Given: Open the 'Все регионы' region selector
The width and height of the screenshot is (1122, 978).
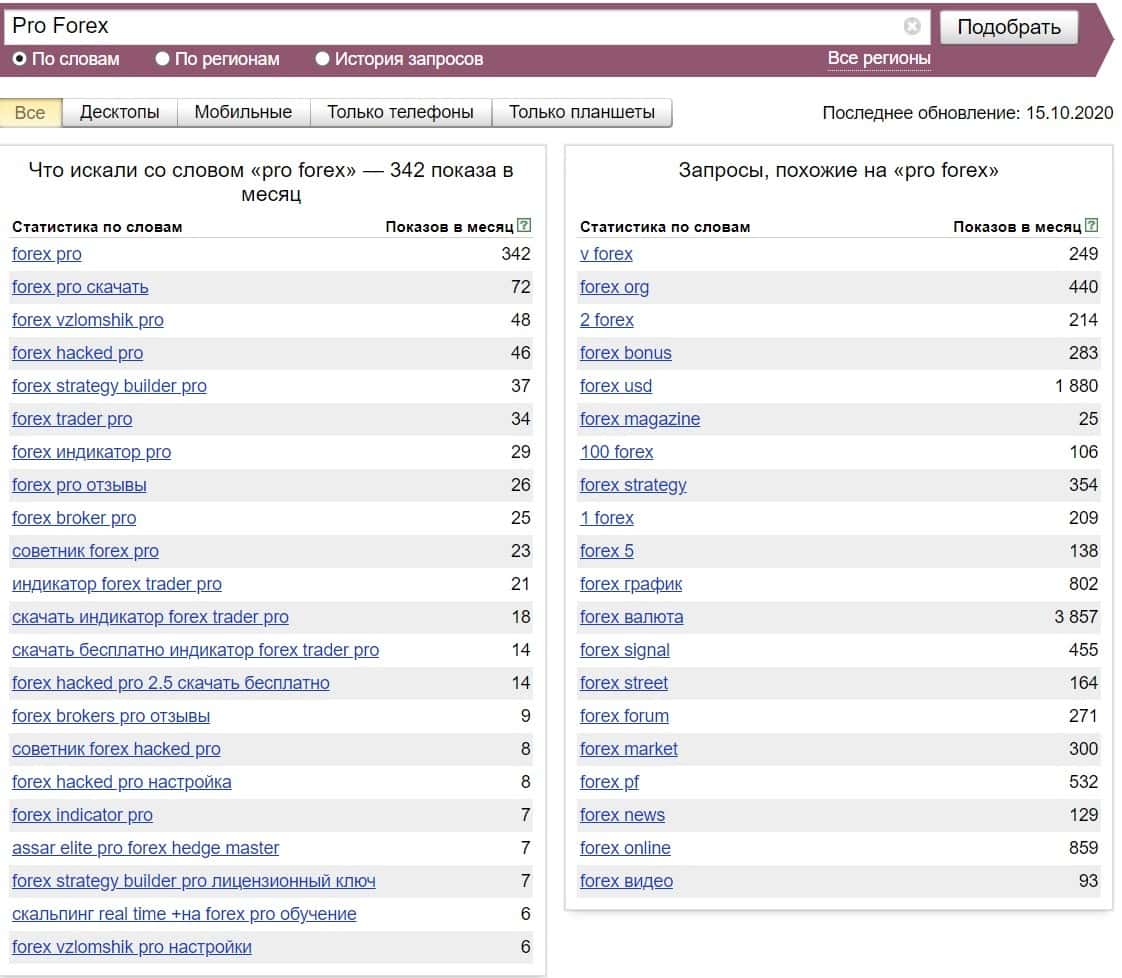Looking at the screenshot, I should pos(879,58).
